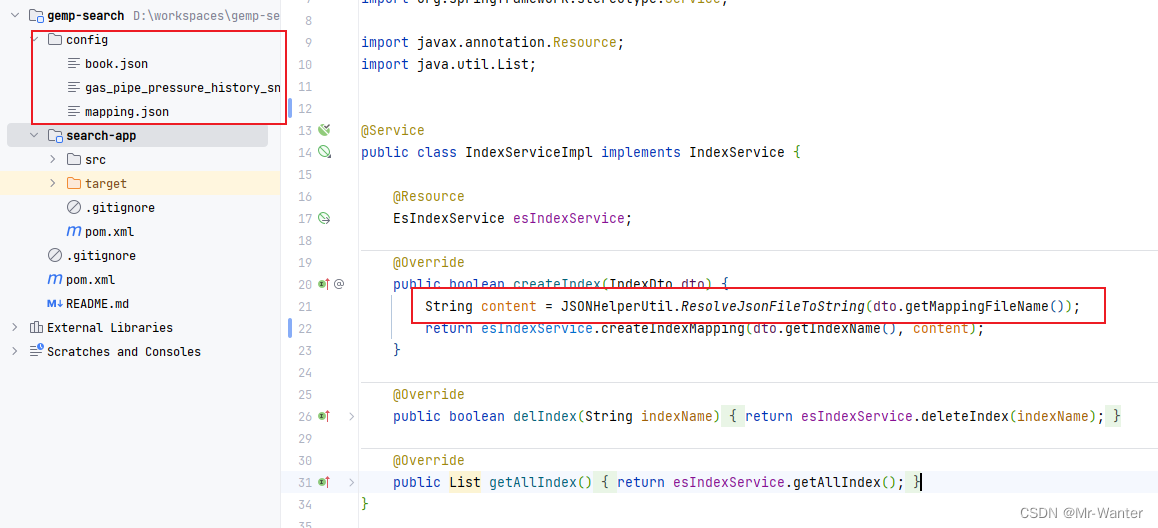
Task: Click the config folder icon
Action: point(54,39)
